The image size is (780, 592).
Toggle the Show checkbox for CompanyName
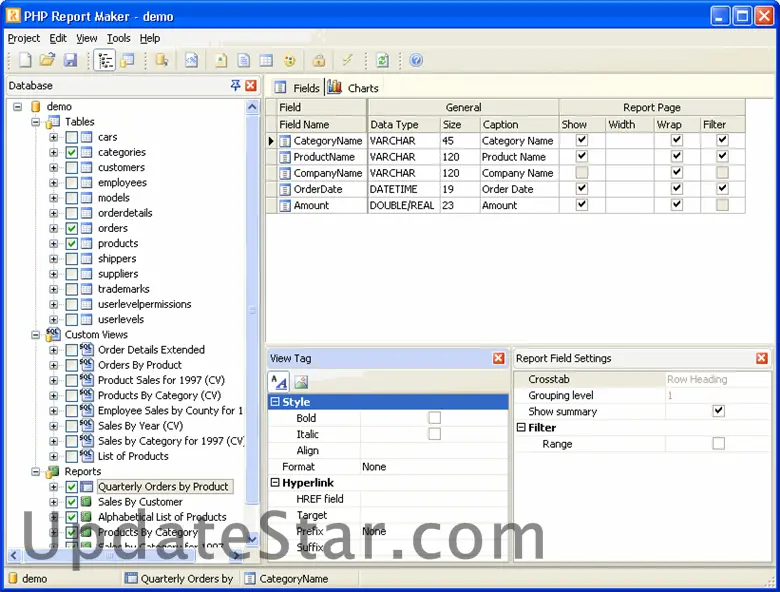coord(582,173)
